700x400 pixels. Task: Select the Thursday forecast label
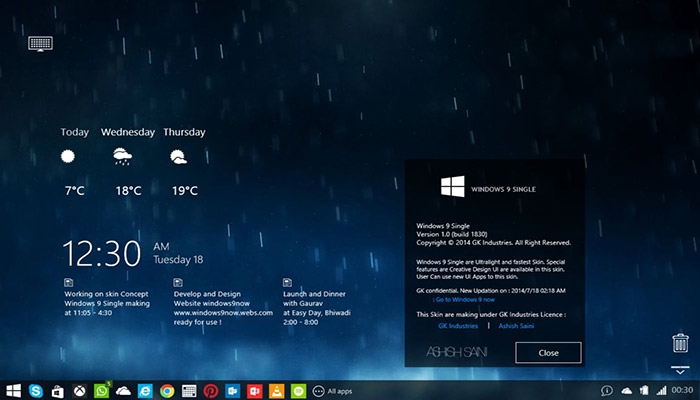(x=184, y=132)
